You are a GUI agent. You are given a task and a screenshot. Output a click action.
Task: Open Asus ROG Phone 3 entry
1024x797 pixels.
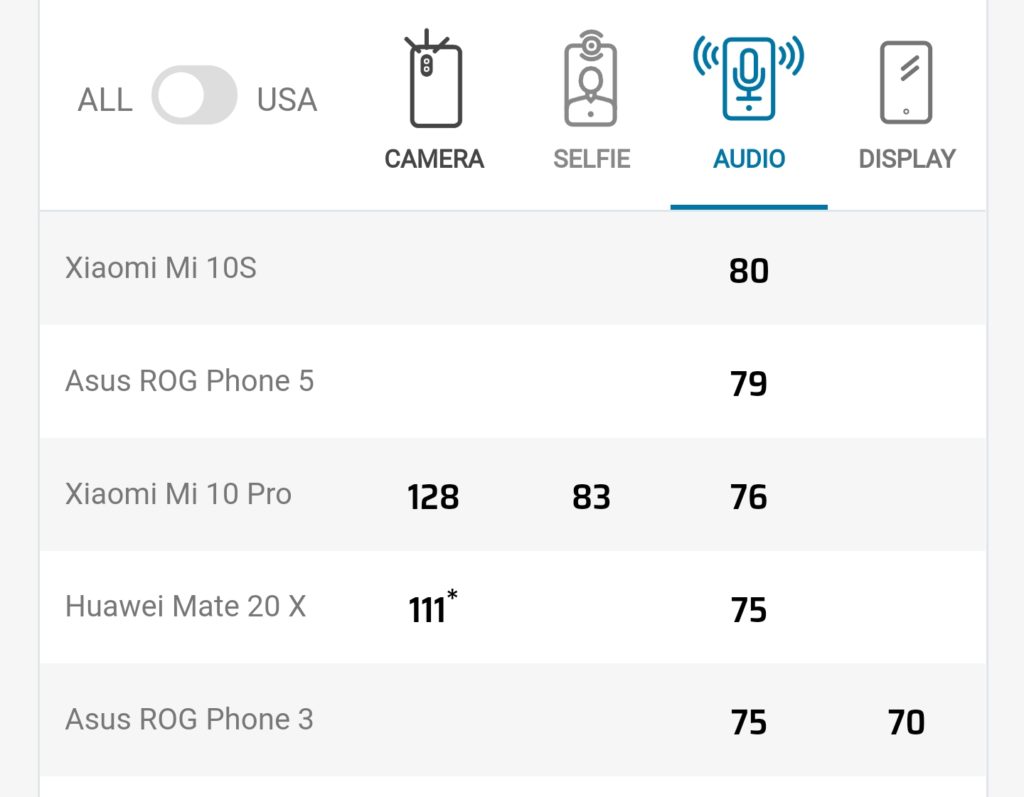[x=189, y=719]
